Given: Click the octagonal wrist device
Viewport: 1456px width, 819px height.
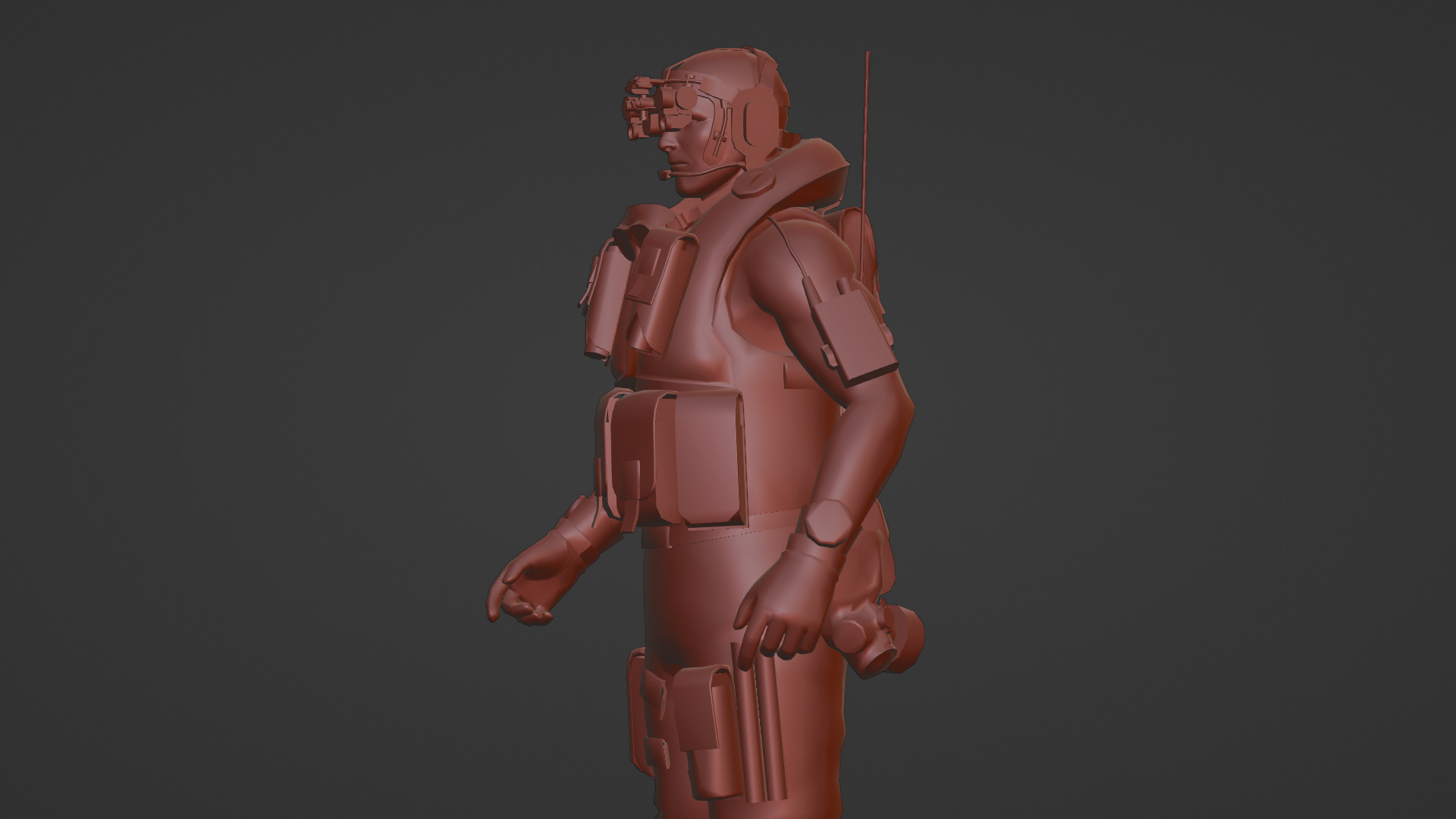Looking at the screenshot, I should click(x=827, y=522).
